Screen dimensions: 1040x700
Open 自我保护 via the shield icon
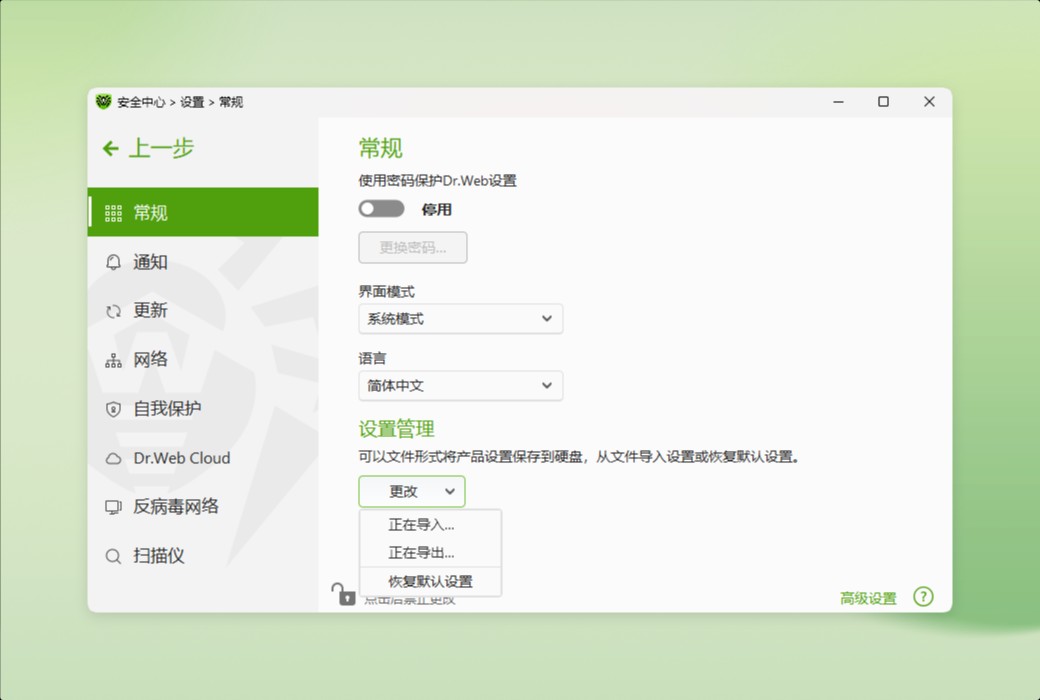(x=113, y=408)
